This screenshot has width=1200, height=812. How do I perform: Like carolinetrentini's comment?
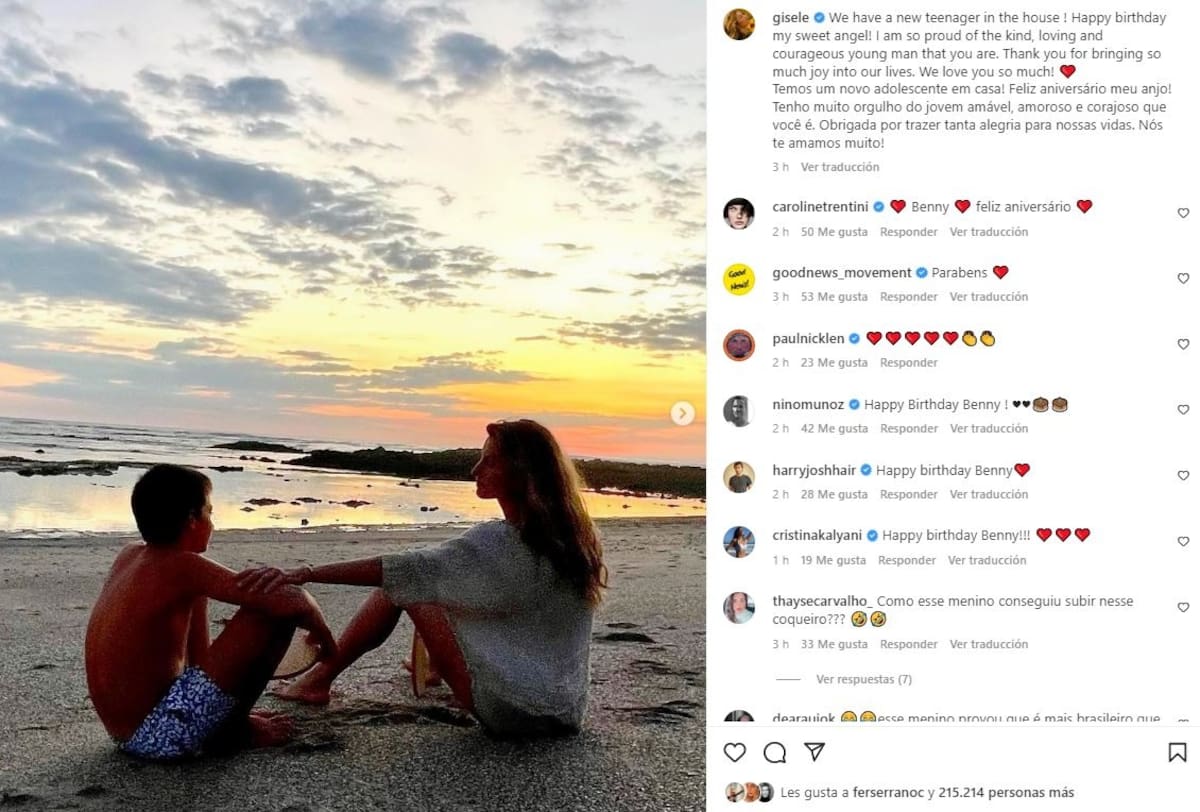(1183, 213)
